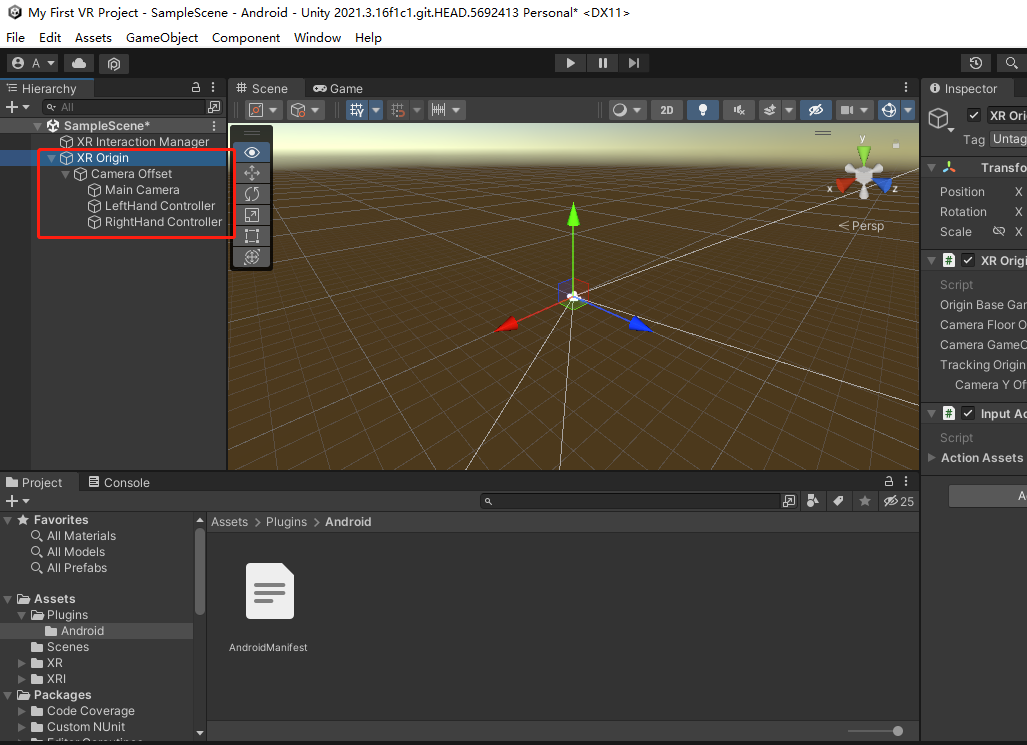
Task: Toggle hidden objects visibility in Scene toolbar
Action: click(815, 110)
